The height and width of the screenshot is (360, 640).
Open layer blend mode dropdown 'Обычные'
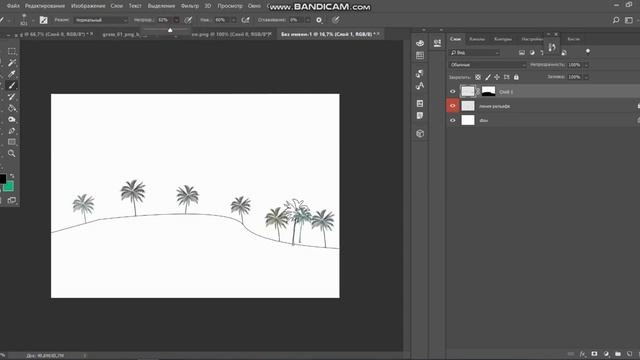[x=487, y=65]
